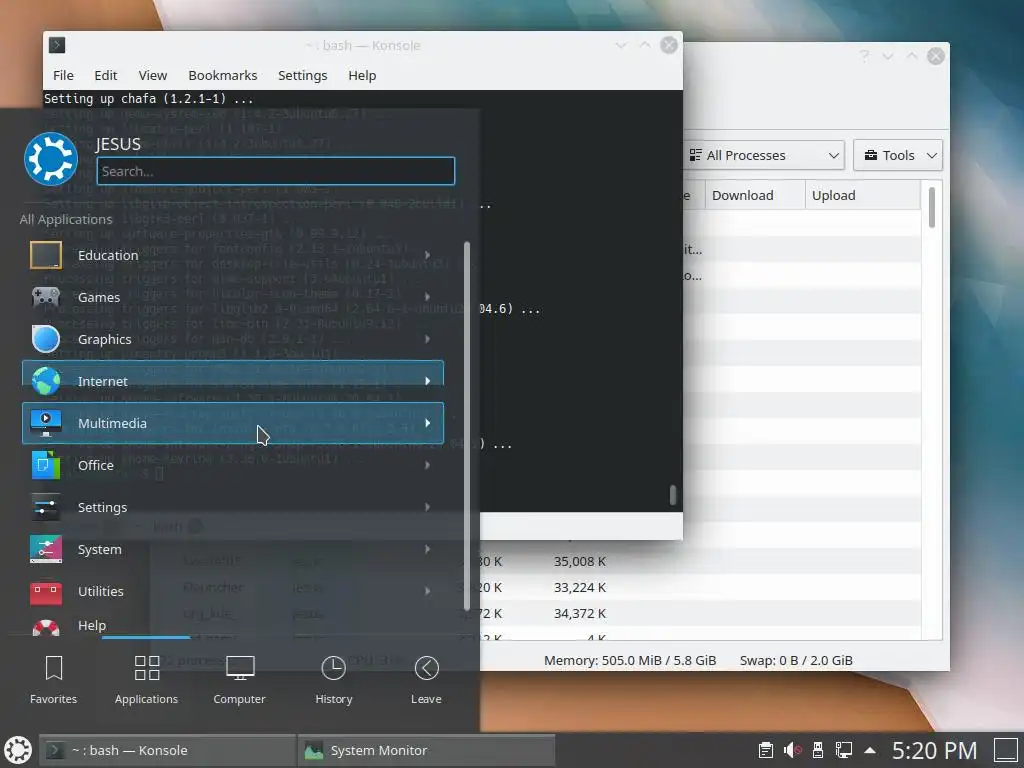Viewport: 1024px width, 768px height.
Task: Expand the Education submenu arrow
Action: click(428, 255)
